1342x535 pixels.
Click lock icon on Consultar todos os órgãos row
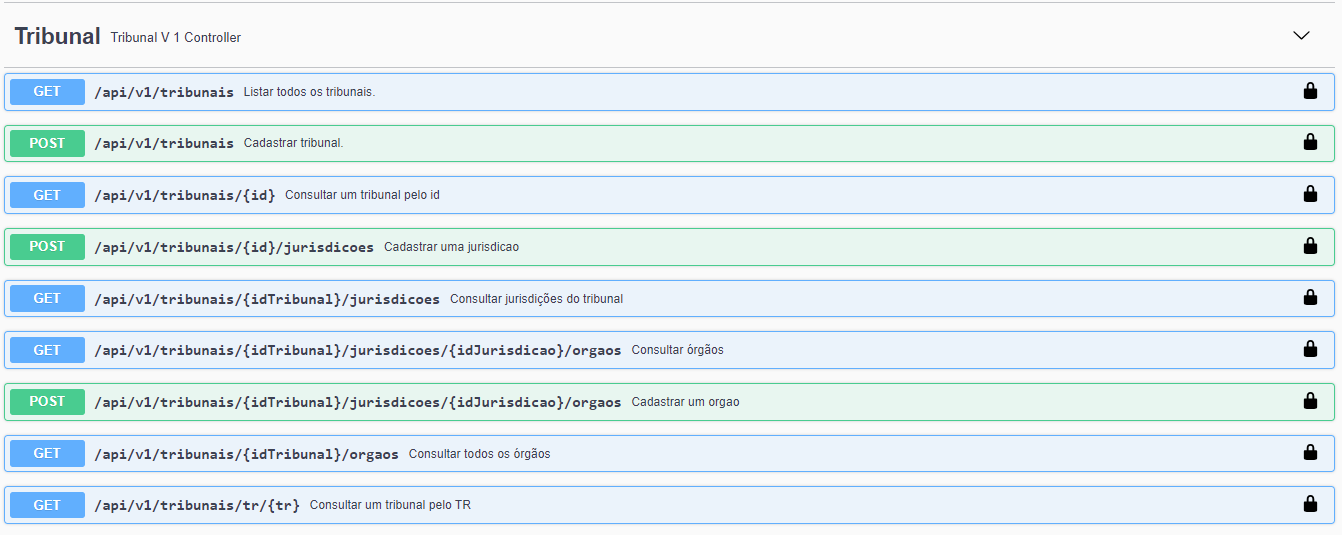pyautogui.click(x=1309, y=452)
